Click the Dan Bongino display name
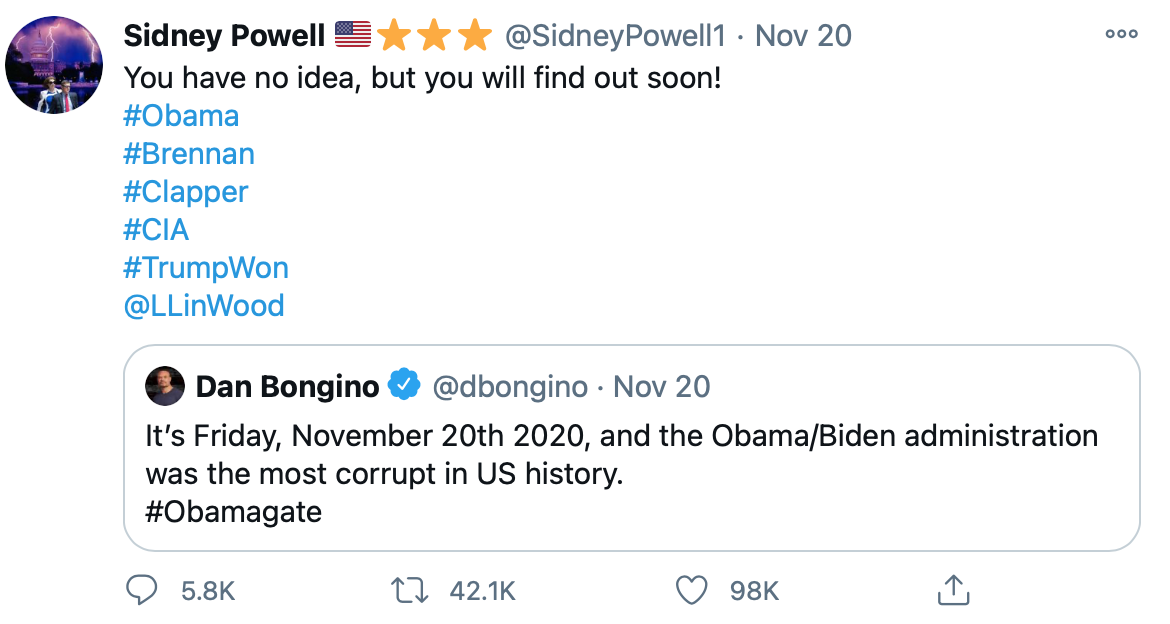The image size is (1170, 624). point(288,387)
